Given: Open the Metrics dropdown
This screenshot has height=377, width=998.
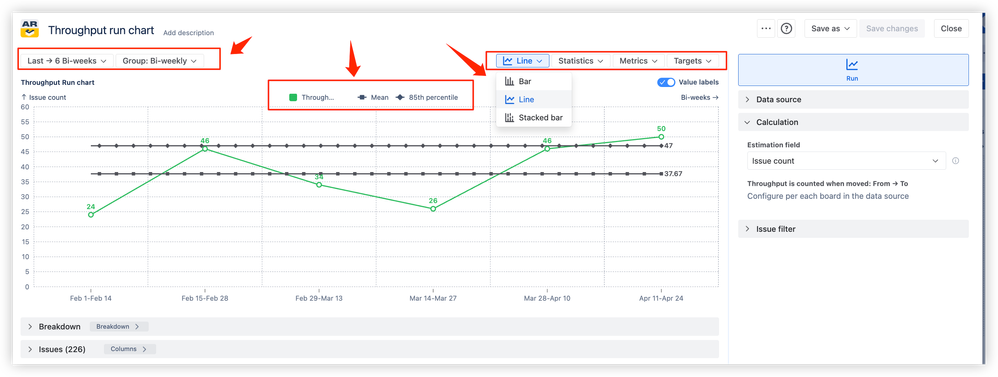Looking at the screenshot, I should [638, 61].
